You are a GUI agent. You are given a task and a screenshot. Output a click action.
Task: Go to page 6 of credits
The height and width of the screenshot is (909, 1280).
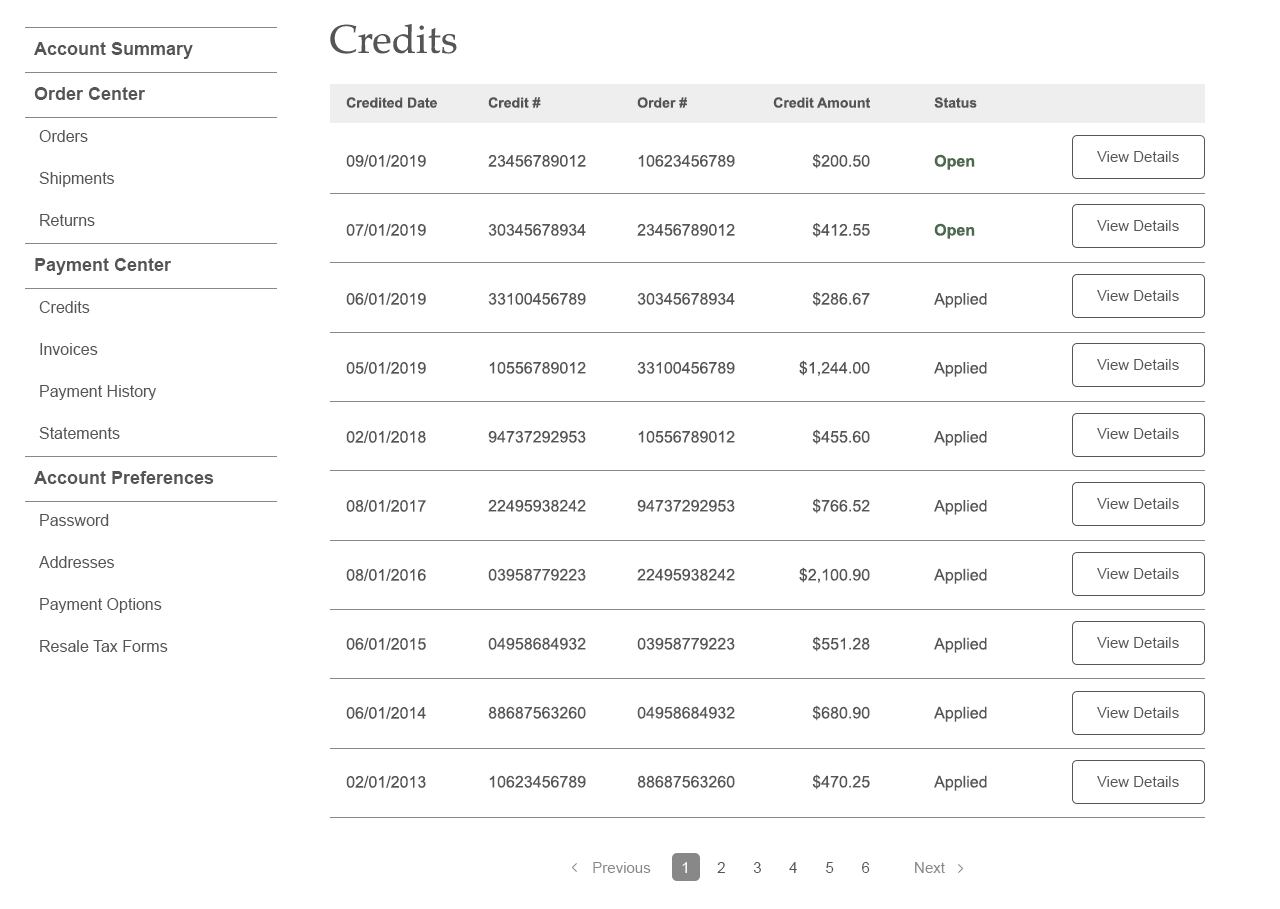click(x=865, y=868)
